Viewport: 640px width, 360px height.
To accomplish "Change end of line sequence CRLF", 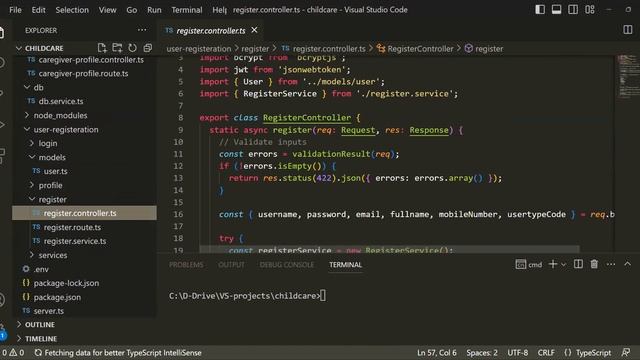I will pos(546,353).
